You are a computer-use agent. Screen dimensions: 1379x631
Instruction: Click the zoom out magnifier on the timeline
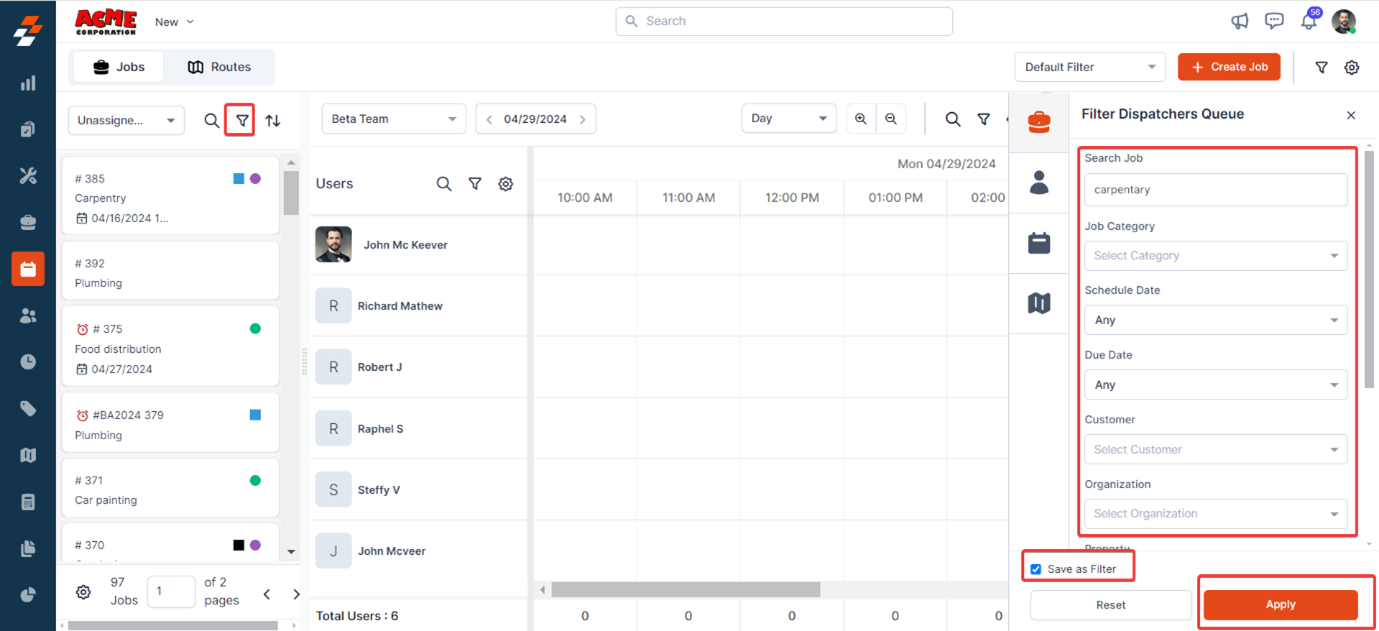tap(891, 119)
